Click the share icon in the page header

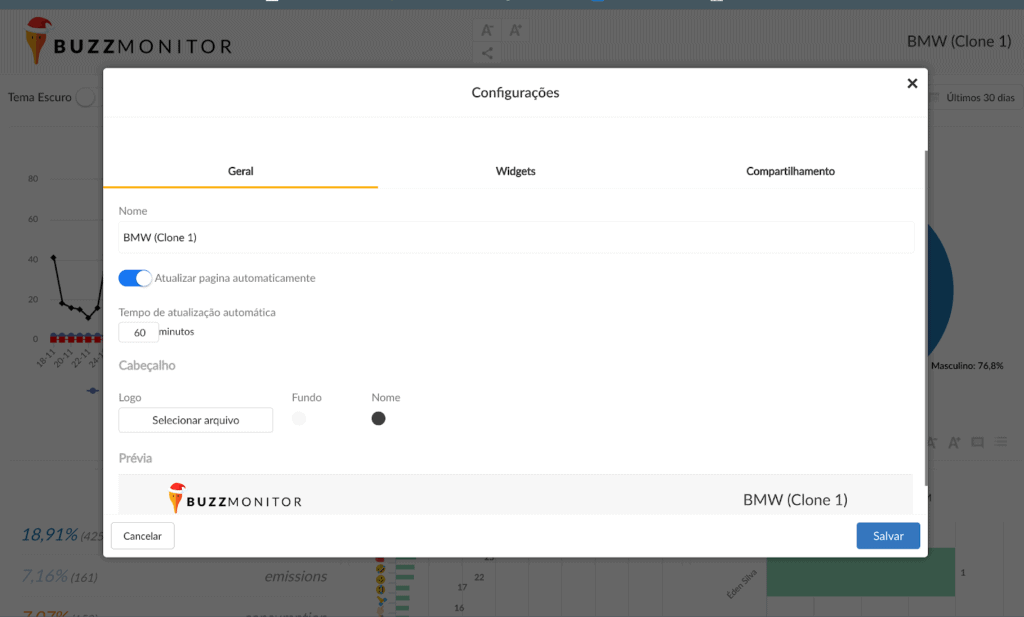click(487, 54)
